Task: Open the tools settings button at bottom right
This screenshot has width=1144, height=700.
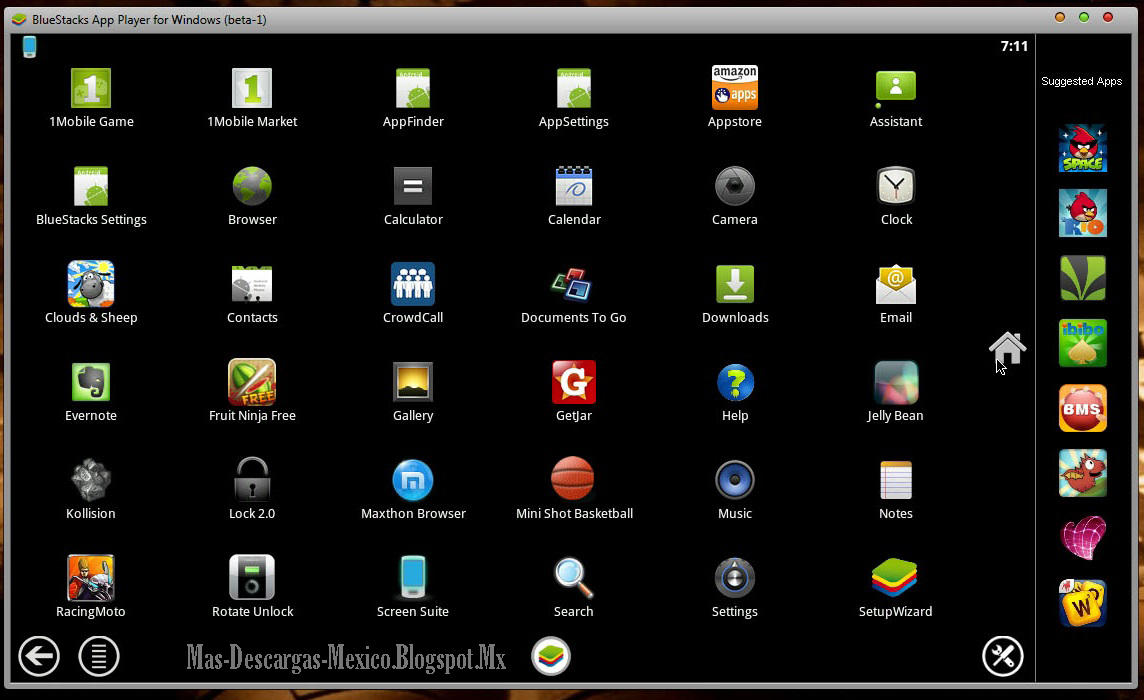Action: [x=1002, y=656]
